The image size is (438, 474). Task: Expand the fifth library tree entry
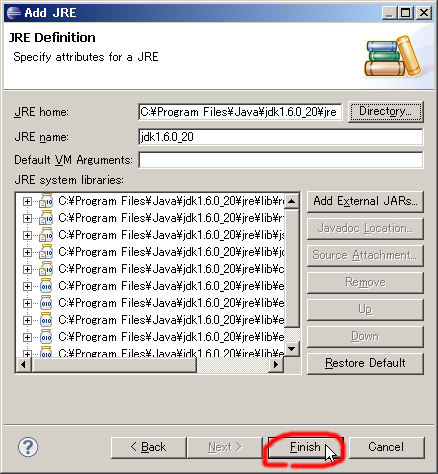coord(27,269)
